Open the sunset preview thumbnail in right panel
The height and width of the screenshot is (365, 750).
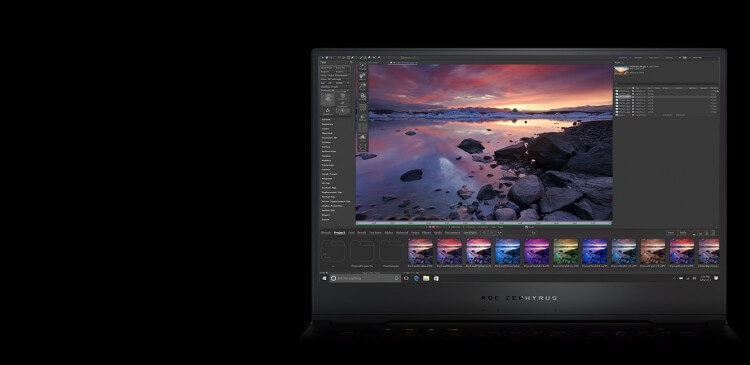(621, 70)
